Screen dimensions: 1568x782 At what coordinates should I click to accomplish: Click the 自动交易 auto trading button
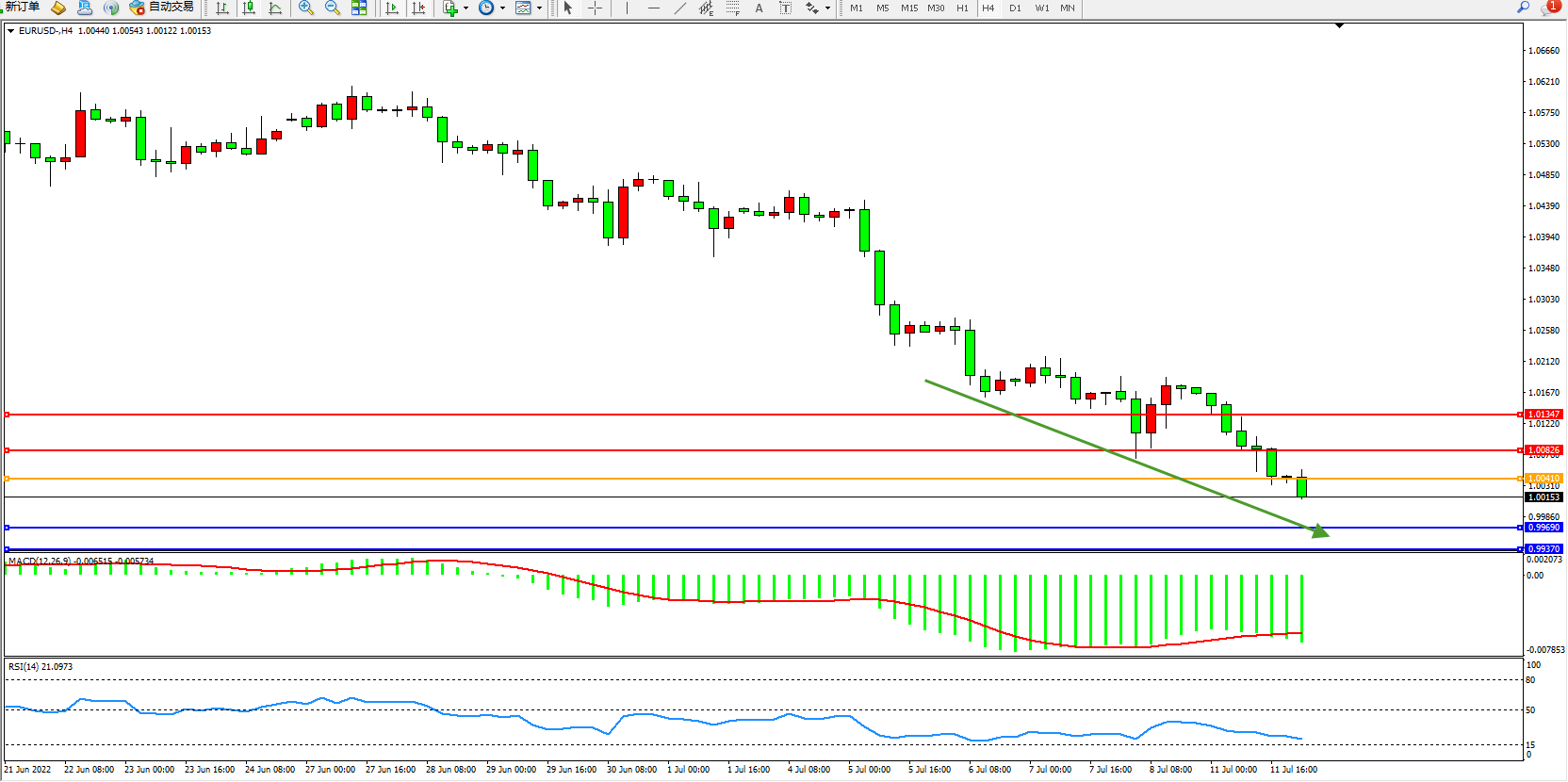[x=162, y=8]
